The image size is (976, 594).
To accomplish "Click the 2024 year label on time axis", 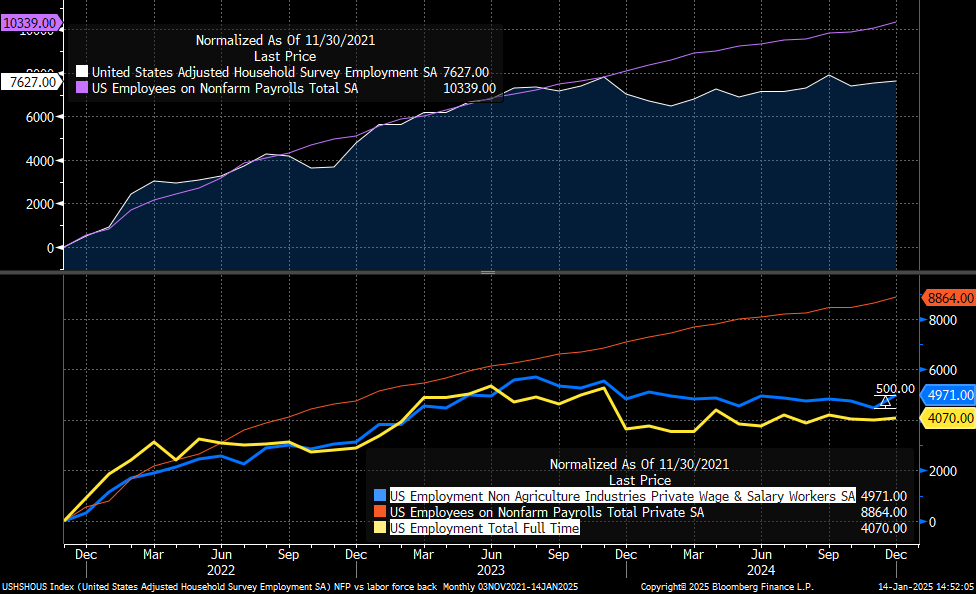I will coord(760,567).
